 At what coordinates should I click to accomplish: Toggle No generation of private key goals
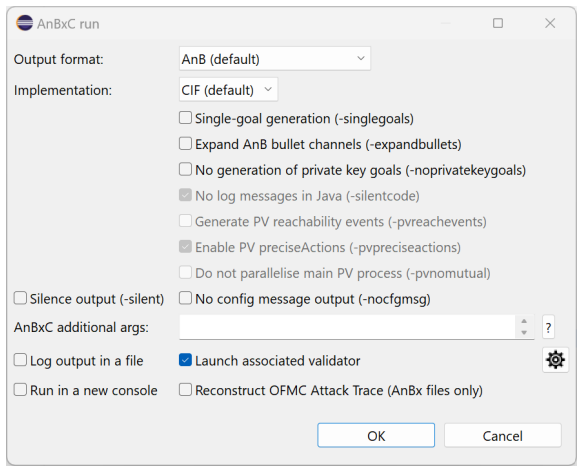click(x=186, y=169)
